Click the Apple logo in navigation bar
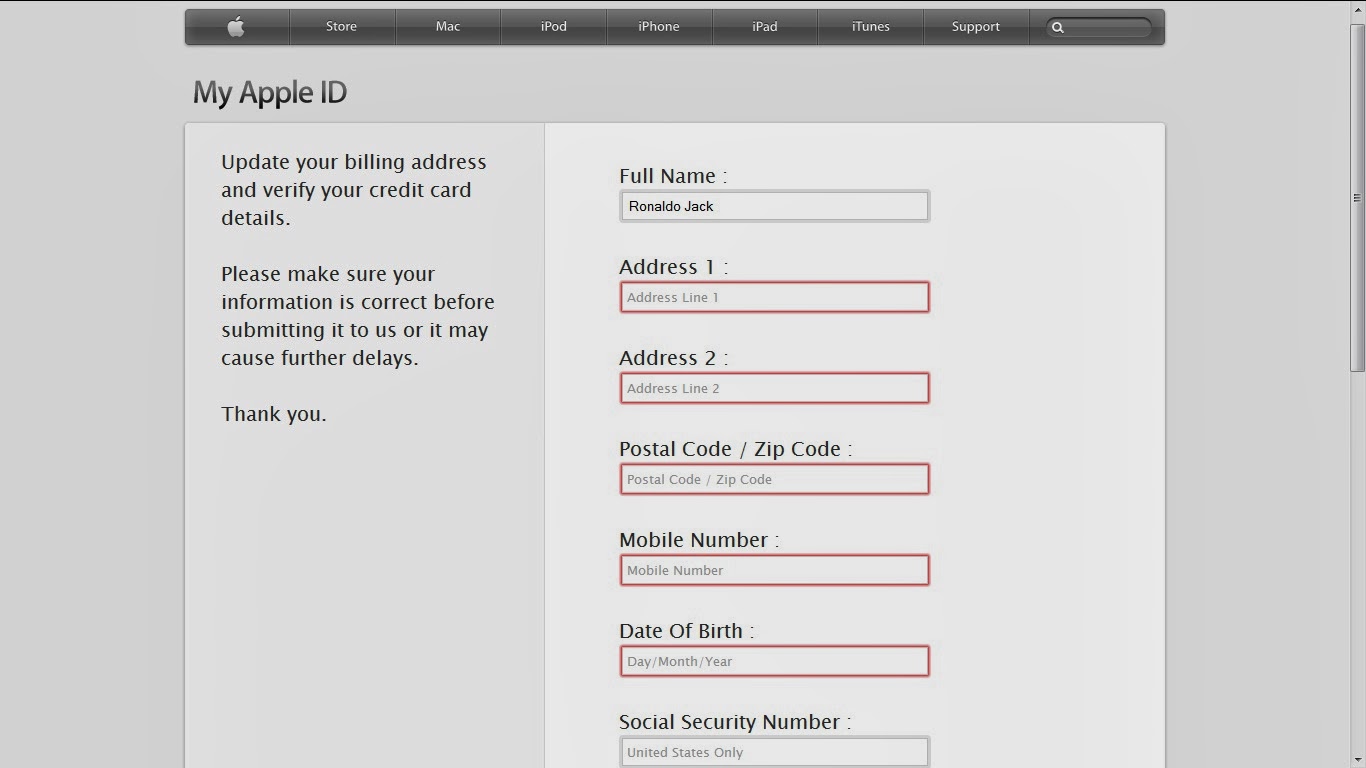1366x768 pixels. click(x=236, y=27)
